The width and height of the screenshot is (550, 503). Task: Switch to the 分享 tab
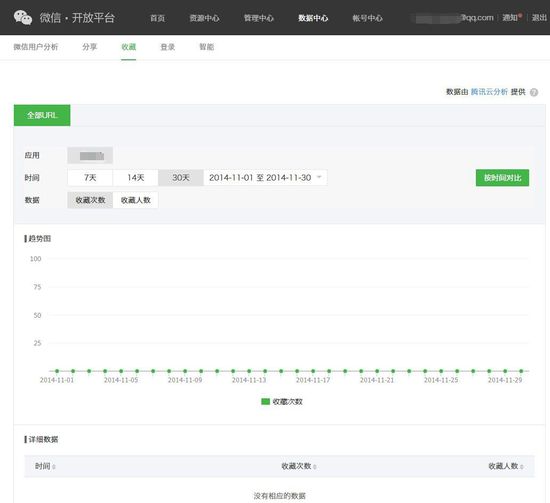[x=90, y=47]
